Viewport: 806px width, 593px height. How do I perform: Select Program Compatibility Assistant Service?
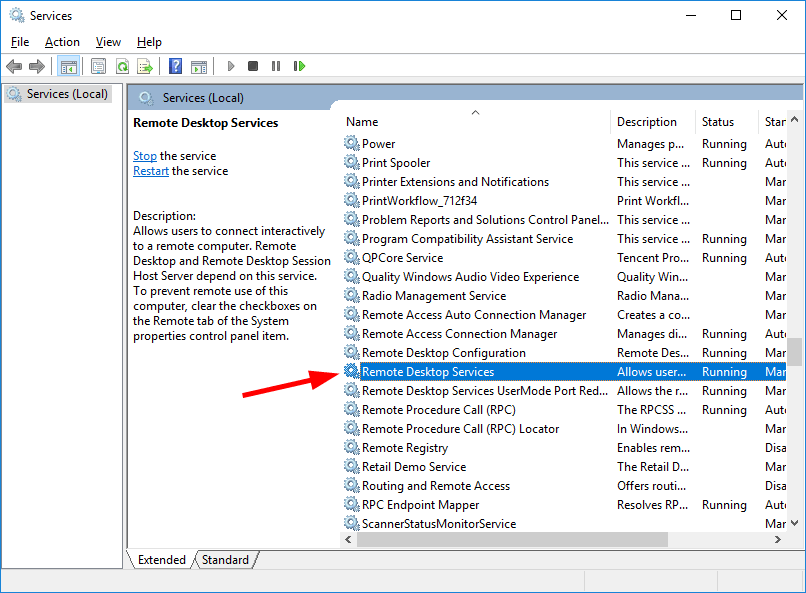[x=467, y=238]
